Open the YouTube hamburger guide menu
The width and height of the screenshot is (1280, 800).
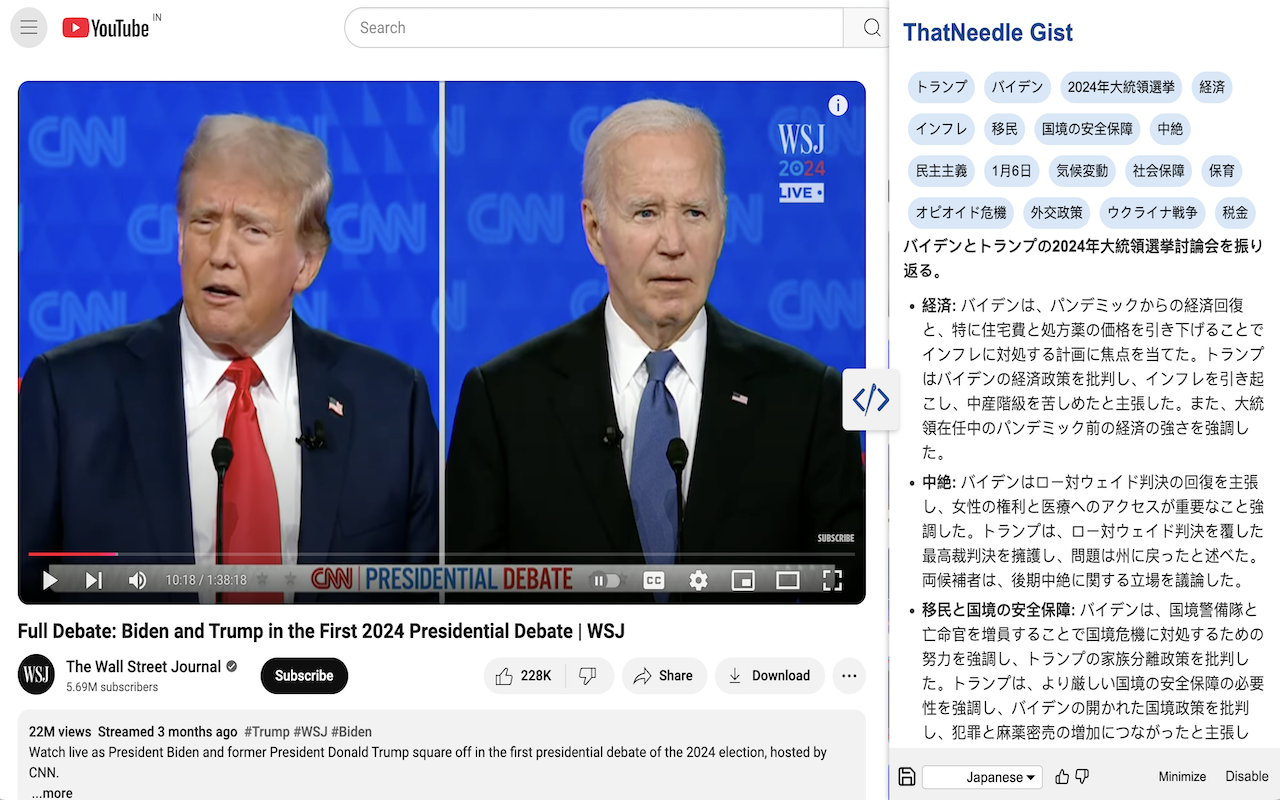[x=28, y=28]
